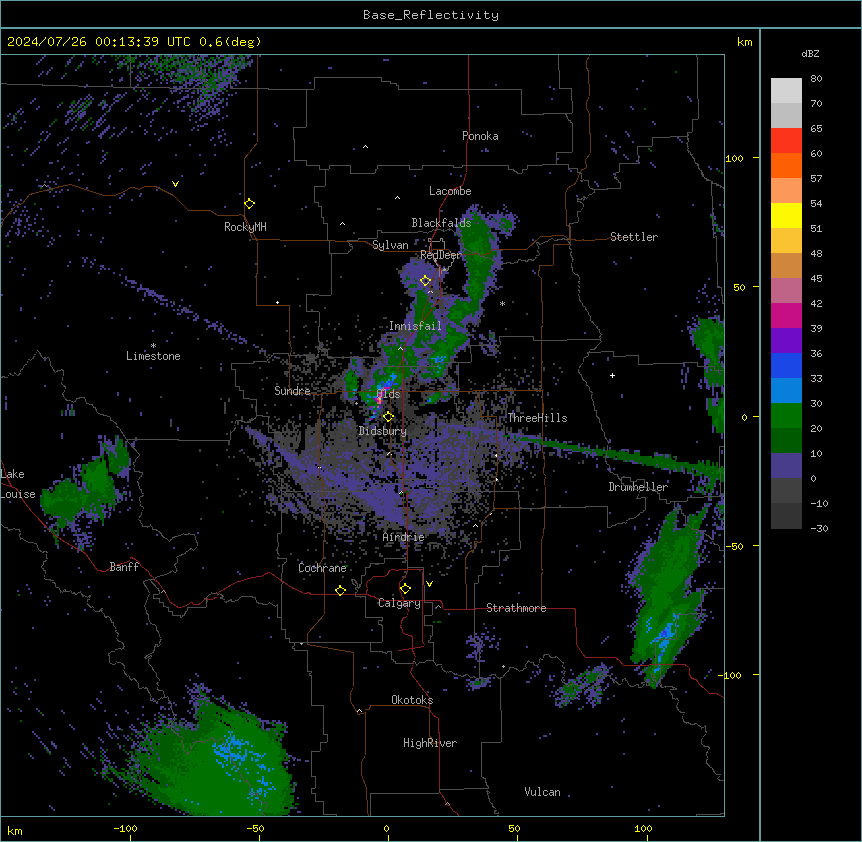Select the 0.6(deg) elevation text
Viewport: 862px width, 842px height.
(230, 42)
